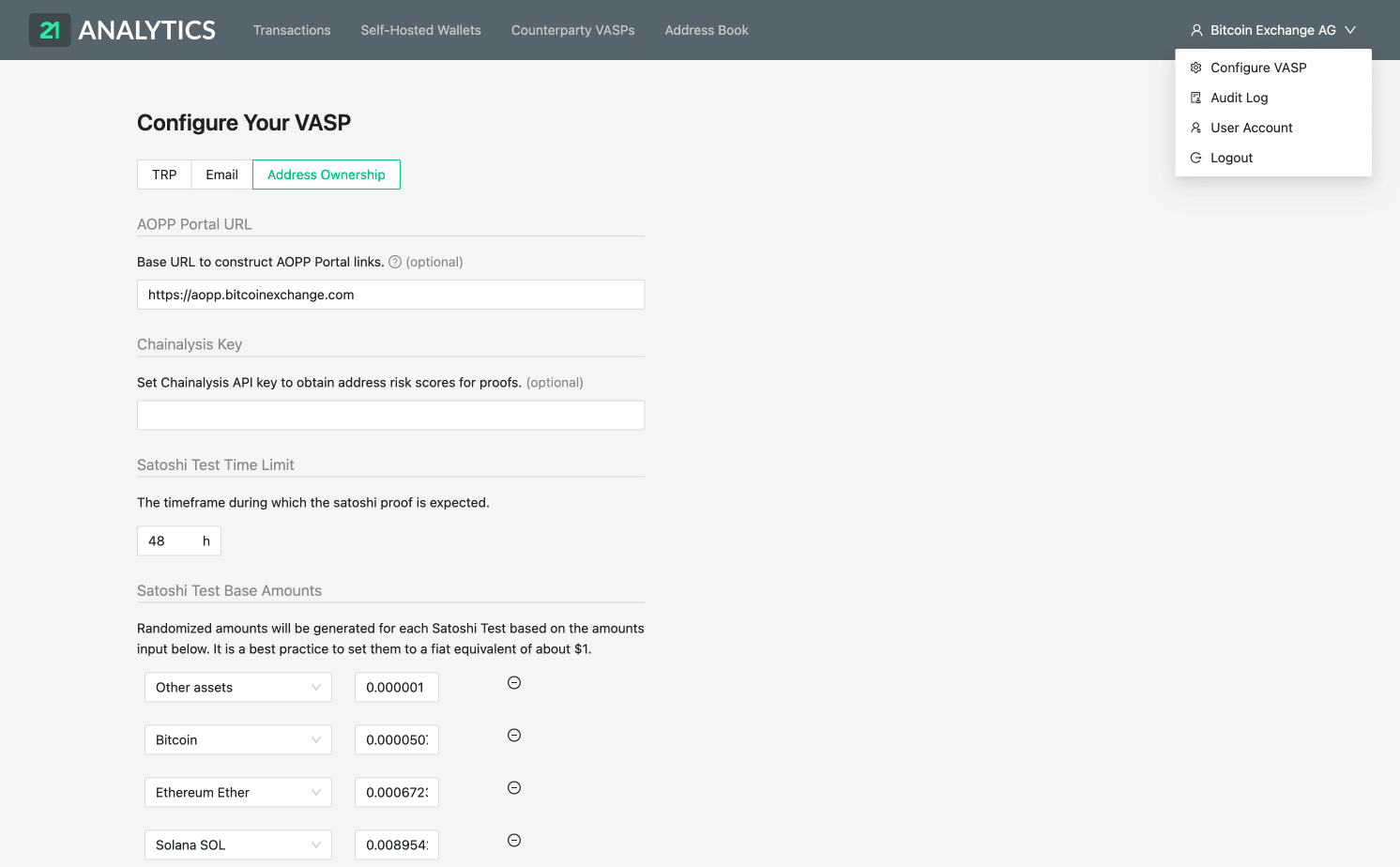The width and height of the screenshot is (1400, 867).
Task: Remove the Solana SOL amount row
Action: coord(513,841)
